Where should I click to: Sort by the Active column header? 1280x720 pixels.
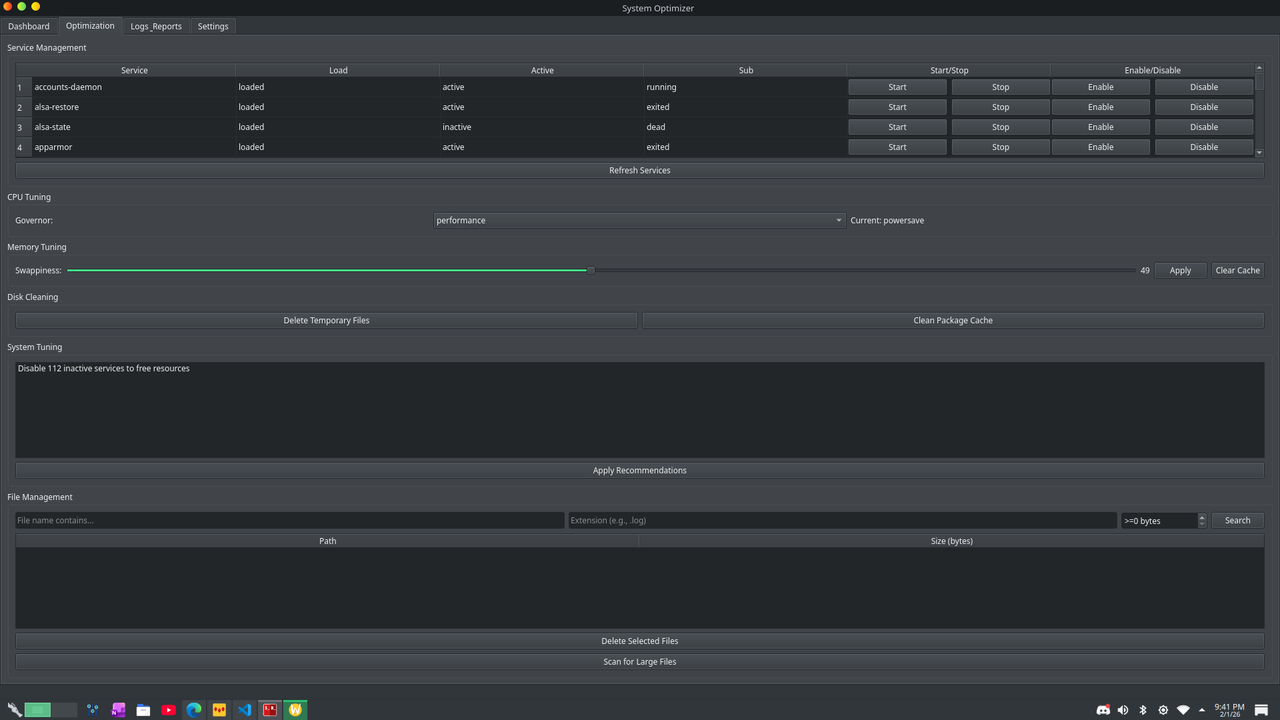pyautogui.click(x=542, y=70)
